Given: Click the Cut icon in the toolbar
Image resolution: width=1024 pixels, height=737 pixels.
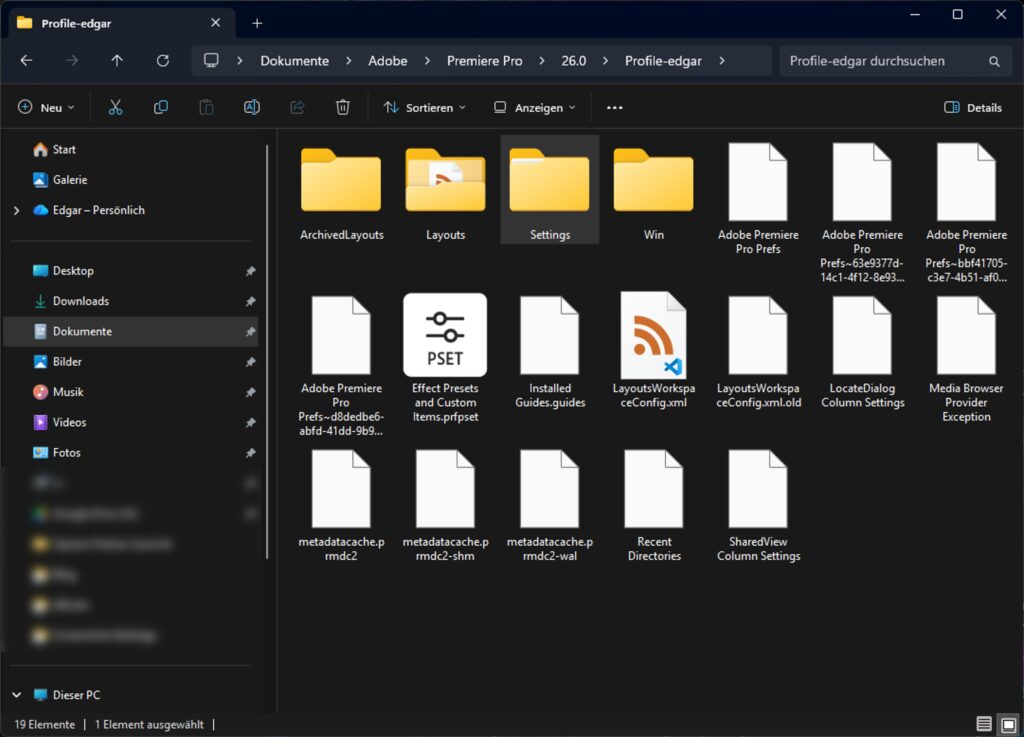Looking at the screenshot, I should click(x=114, y=107).
